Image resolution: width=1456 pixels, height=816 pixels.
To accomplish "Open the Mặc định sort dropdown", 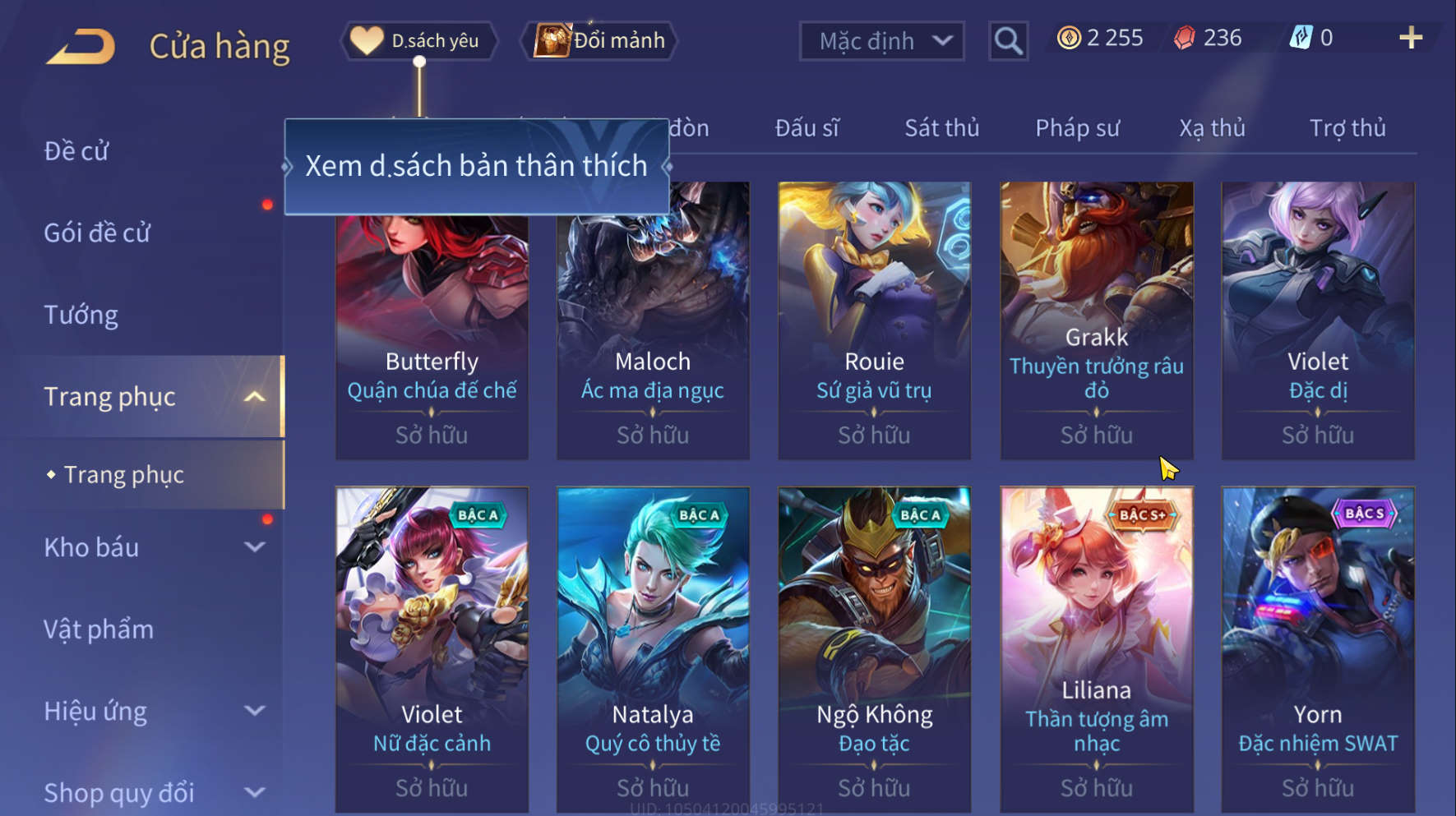I will click(x=881, y=40).
